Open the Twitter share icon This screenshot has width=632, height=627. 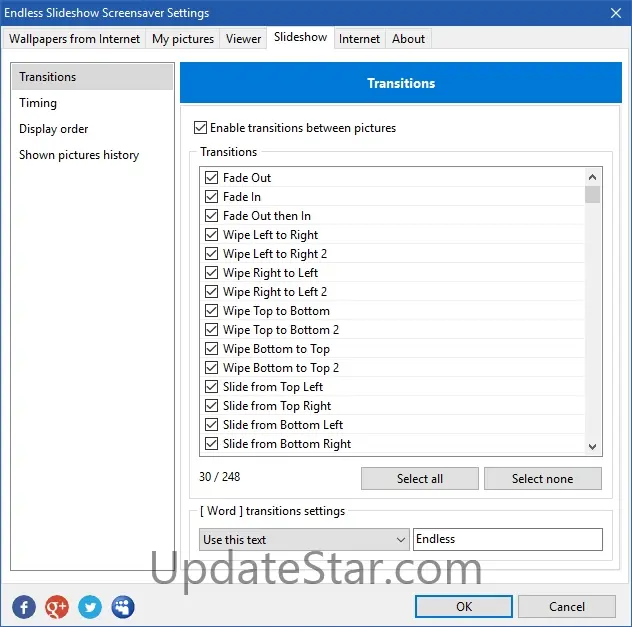(90, 607)
